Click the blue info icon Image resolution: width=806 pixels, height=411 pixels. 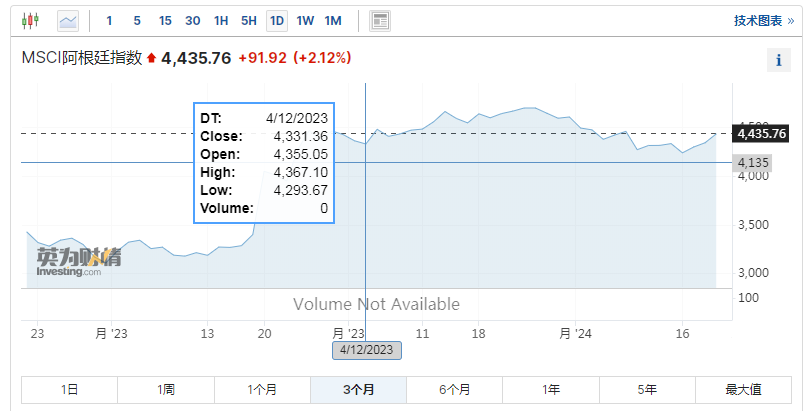point(779,60)
